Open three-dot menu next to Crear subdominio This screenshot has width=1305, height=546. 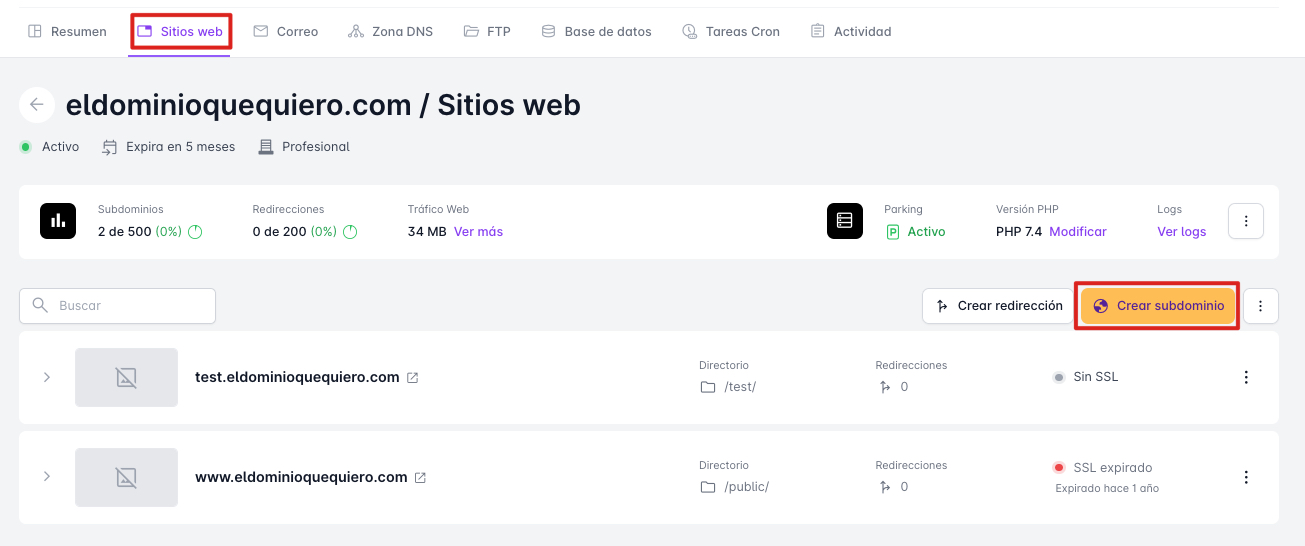[1260, 306]
